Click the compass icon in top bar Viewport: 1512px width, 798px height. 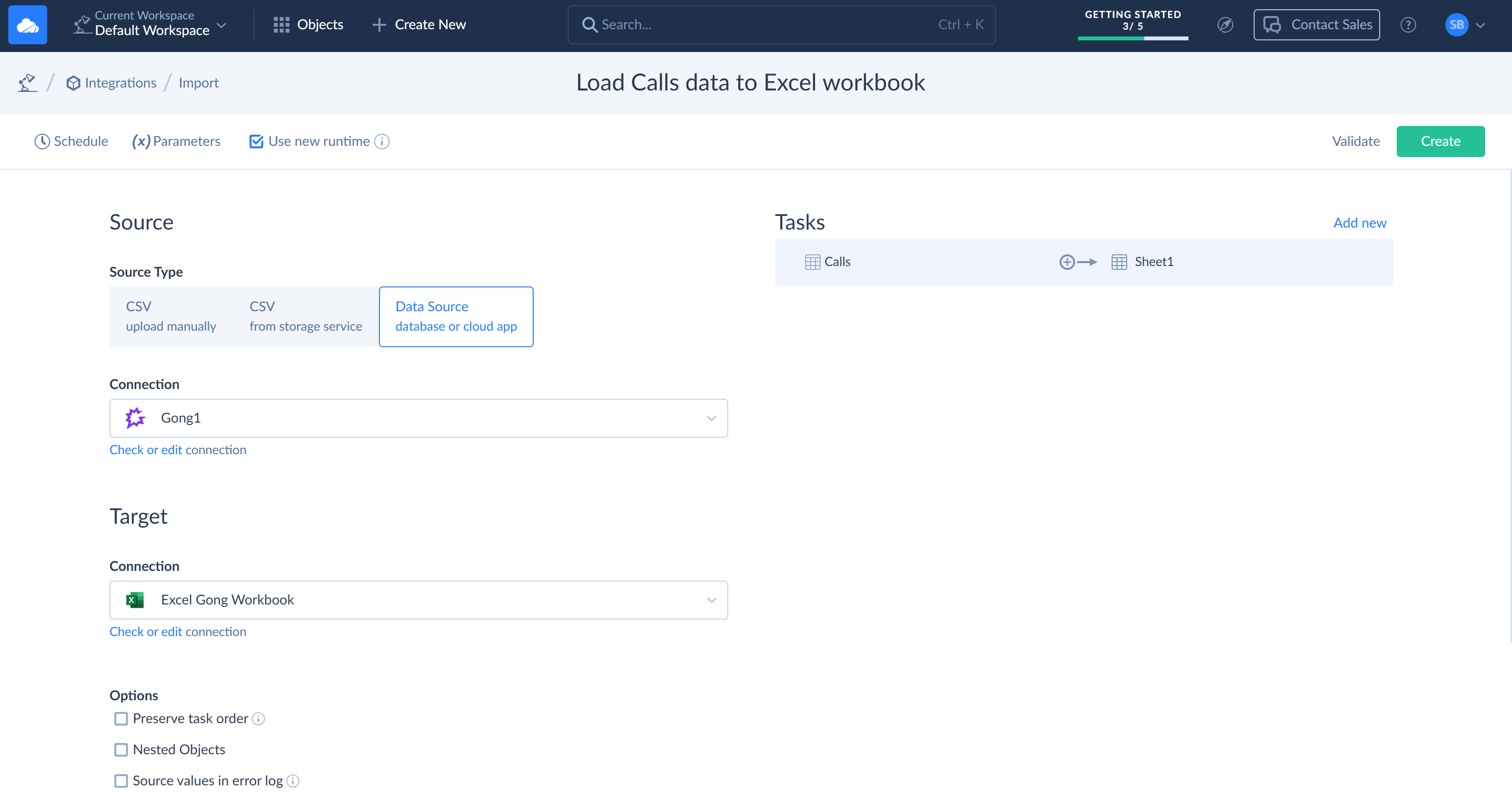point(1225,25)
